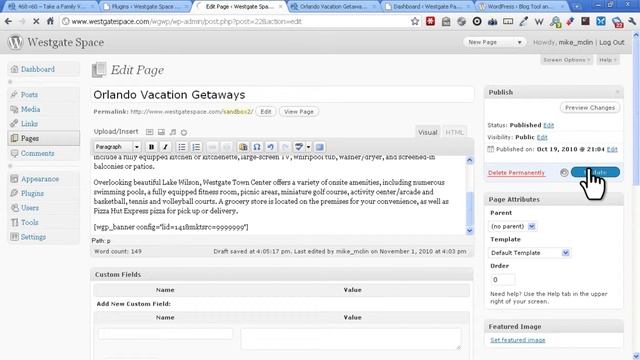Image resolution: width=640 pixels, height=360 pixels.
Task: Click the page title input field
Action: click(282, 95)
